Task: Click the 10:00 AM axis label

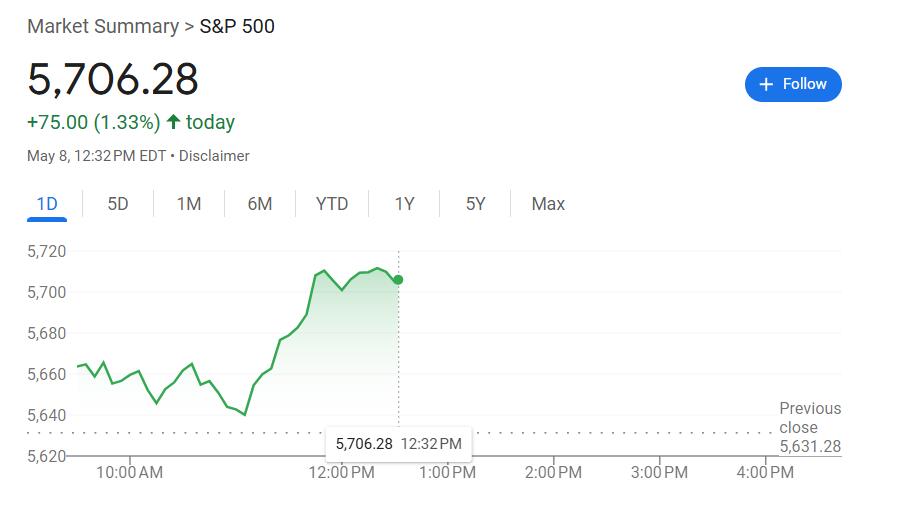Action: pyautogui.click(x=129, y=472)
